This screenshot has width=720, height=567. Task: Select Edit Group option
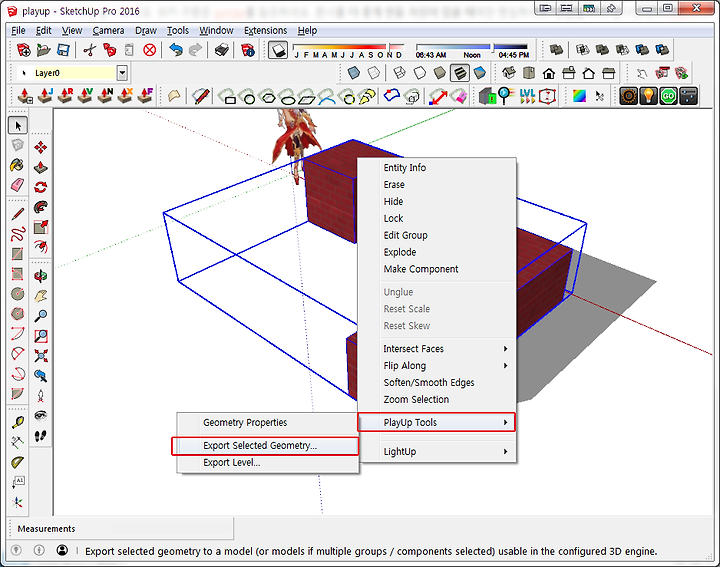(x=436, y=235)
